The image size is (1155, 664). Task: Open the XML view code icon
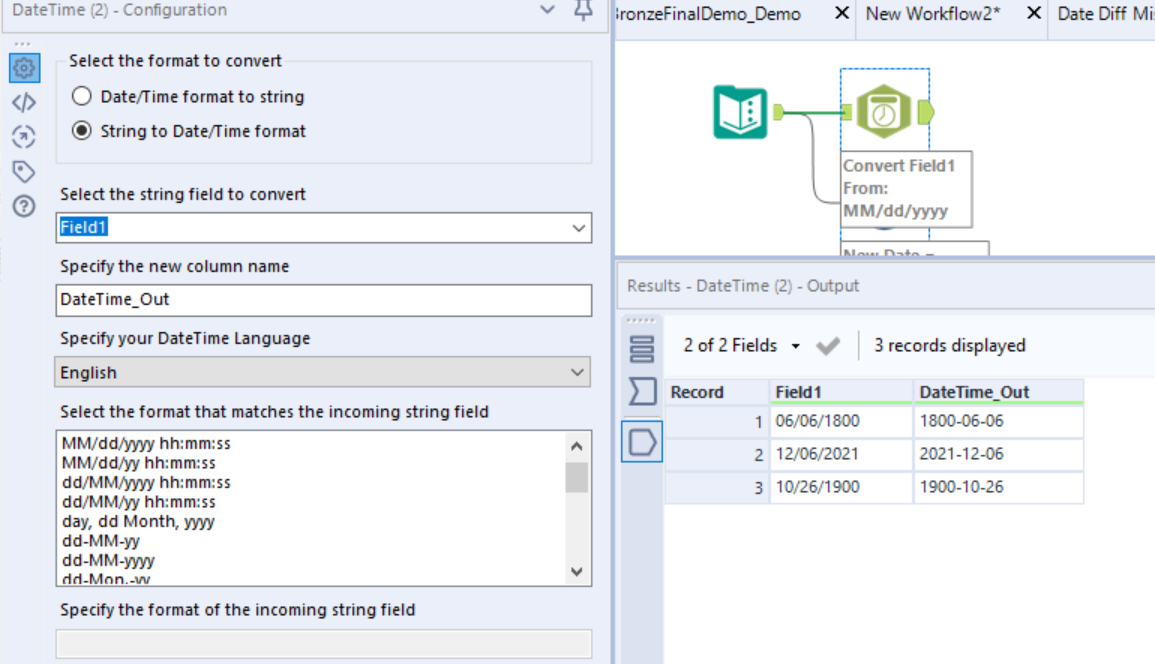(25, 102)
